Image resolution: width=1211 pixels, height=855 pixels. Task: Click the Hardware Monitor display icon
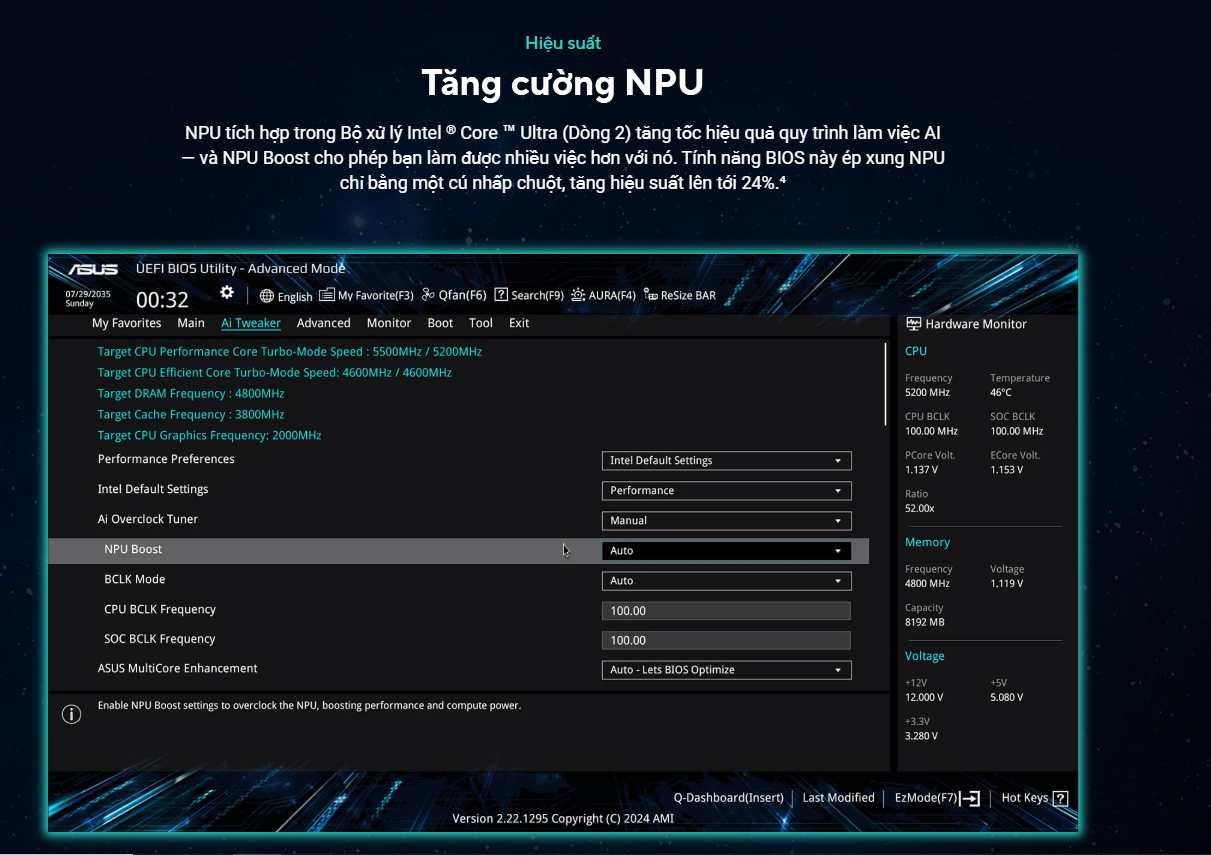(x=914, y=324)
